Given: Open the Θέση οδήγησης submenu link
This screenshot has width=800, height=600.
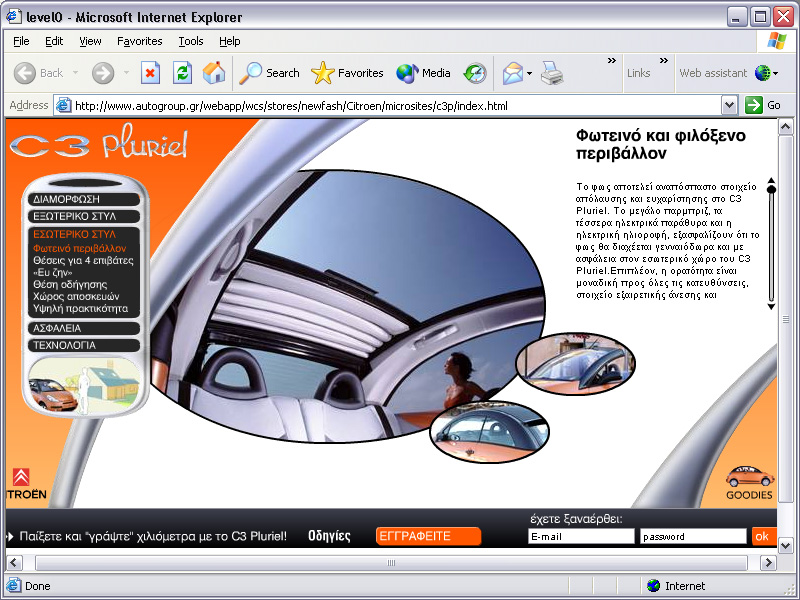Looking at the screenshot, I should point(70,284).
